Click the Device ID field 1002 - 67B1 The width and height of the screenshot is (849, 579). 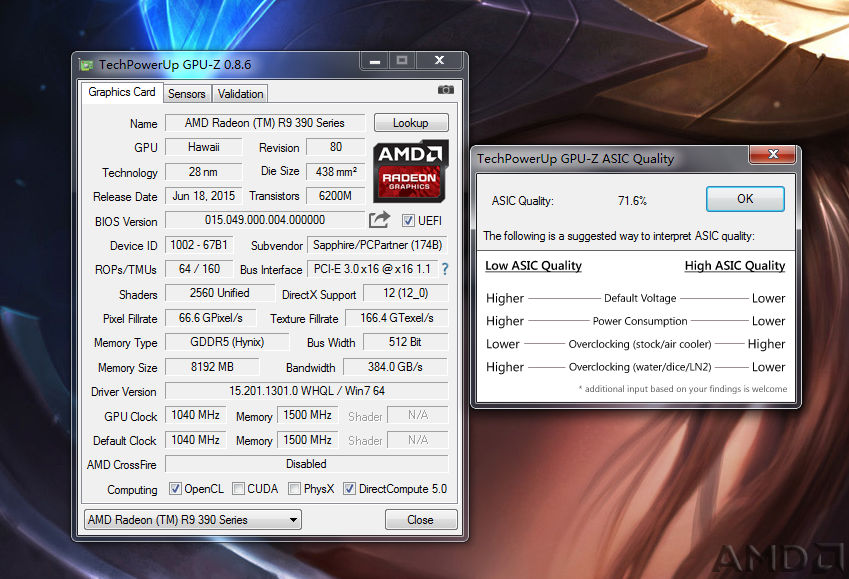click(199, 245)
